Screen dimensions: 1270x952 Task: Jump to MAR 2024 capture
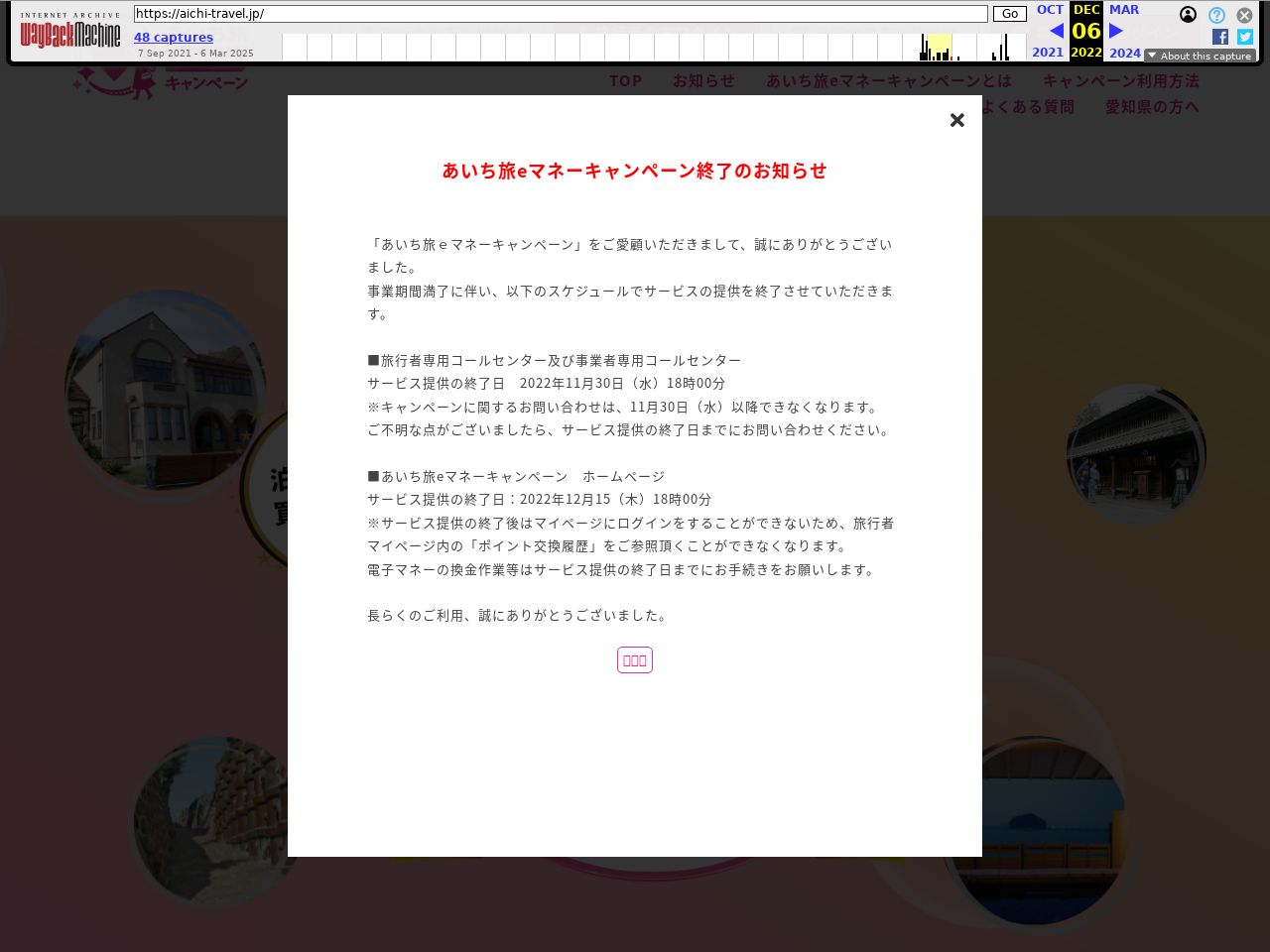(1124, 10)
